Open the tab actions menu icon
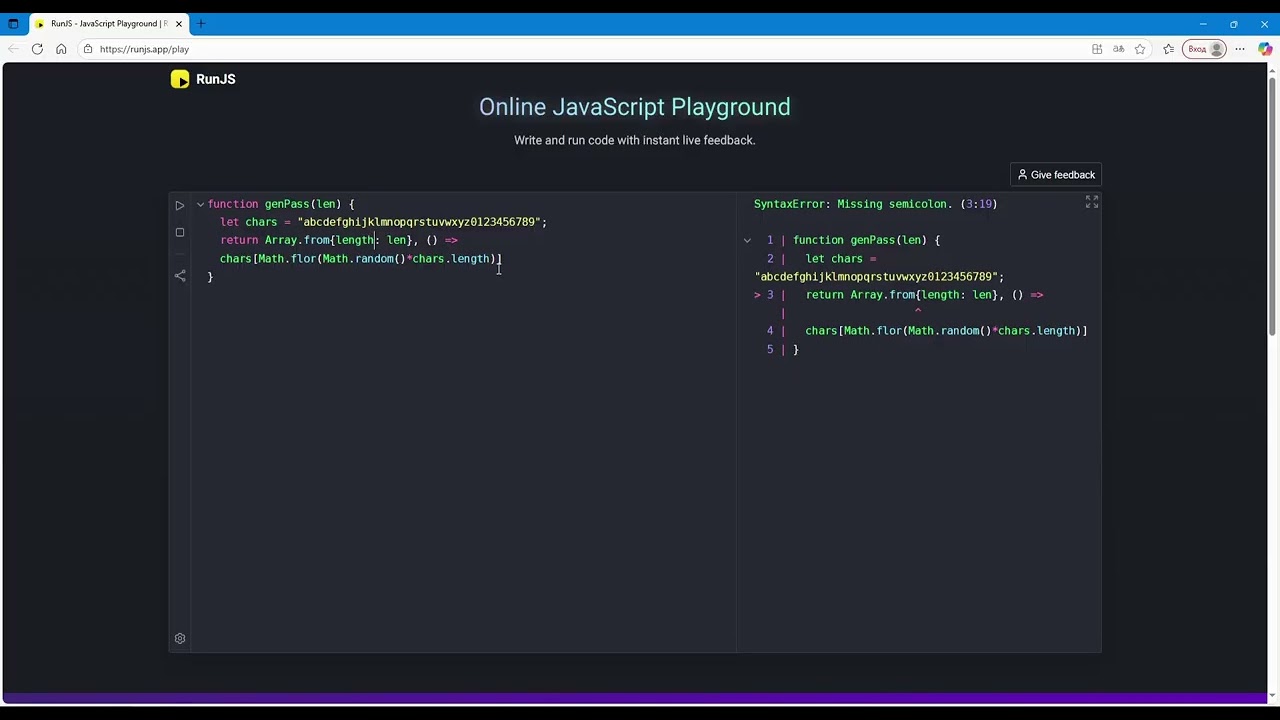This screenshot has height=720, width=1280. click(13, 23)
